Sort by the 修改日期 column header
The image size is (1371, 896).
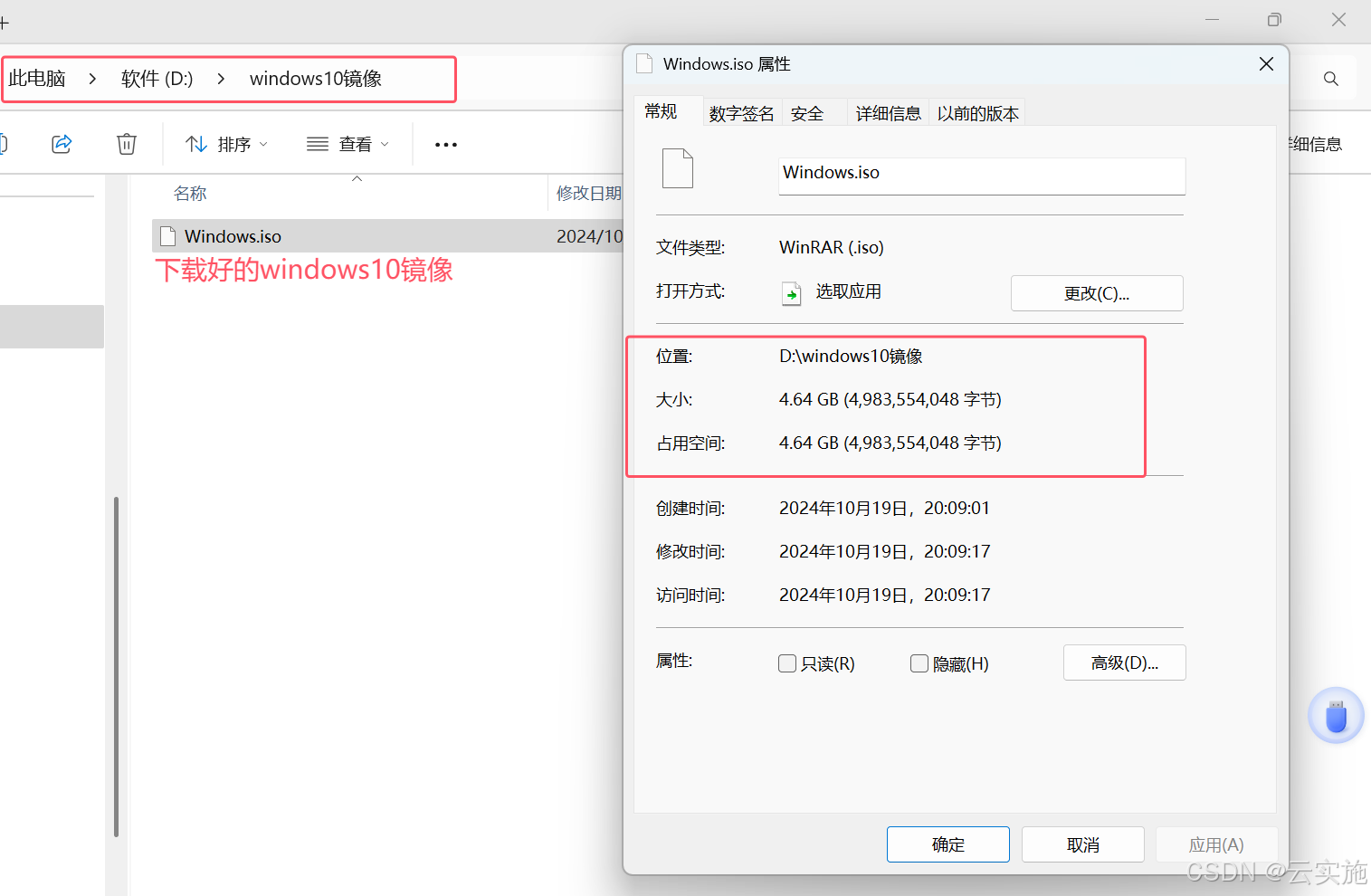pos(589,193)
